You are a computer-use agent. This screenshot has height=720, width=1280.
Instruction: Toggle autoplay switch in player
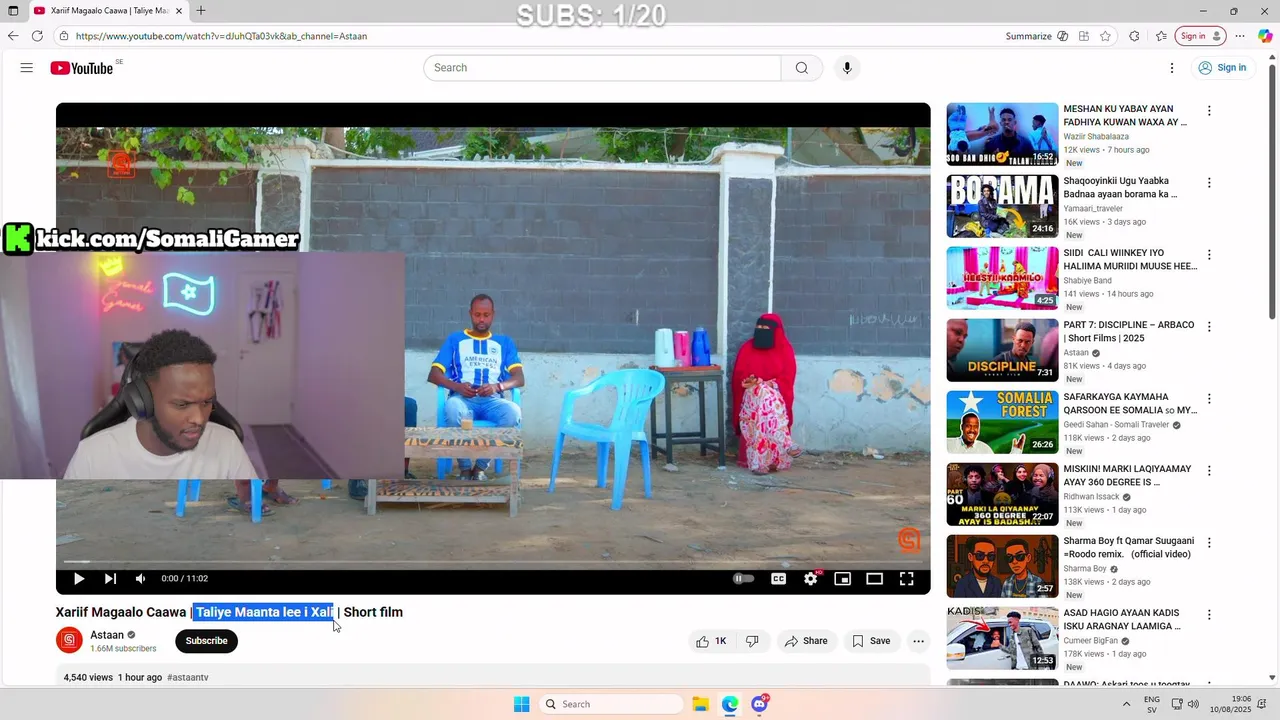pos(743,578)
